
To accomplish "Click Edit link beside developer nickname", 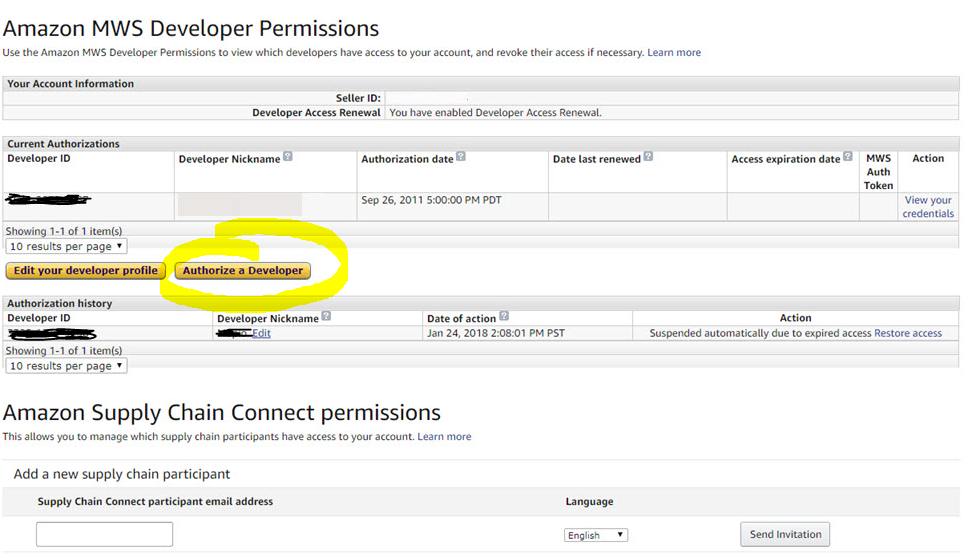I will (x=261, y=333).
